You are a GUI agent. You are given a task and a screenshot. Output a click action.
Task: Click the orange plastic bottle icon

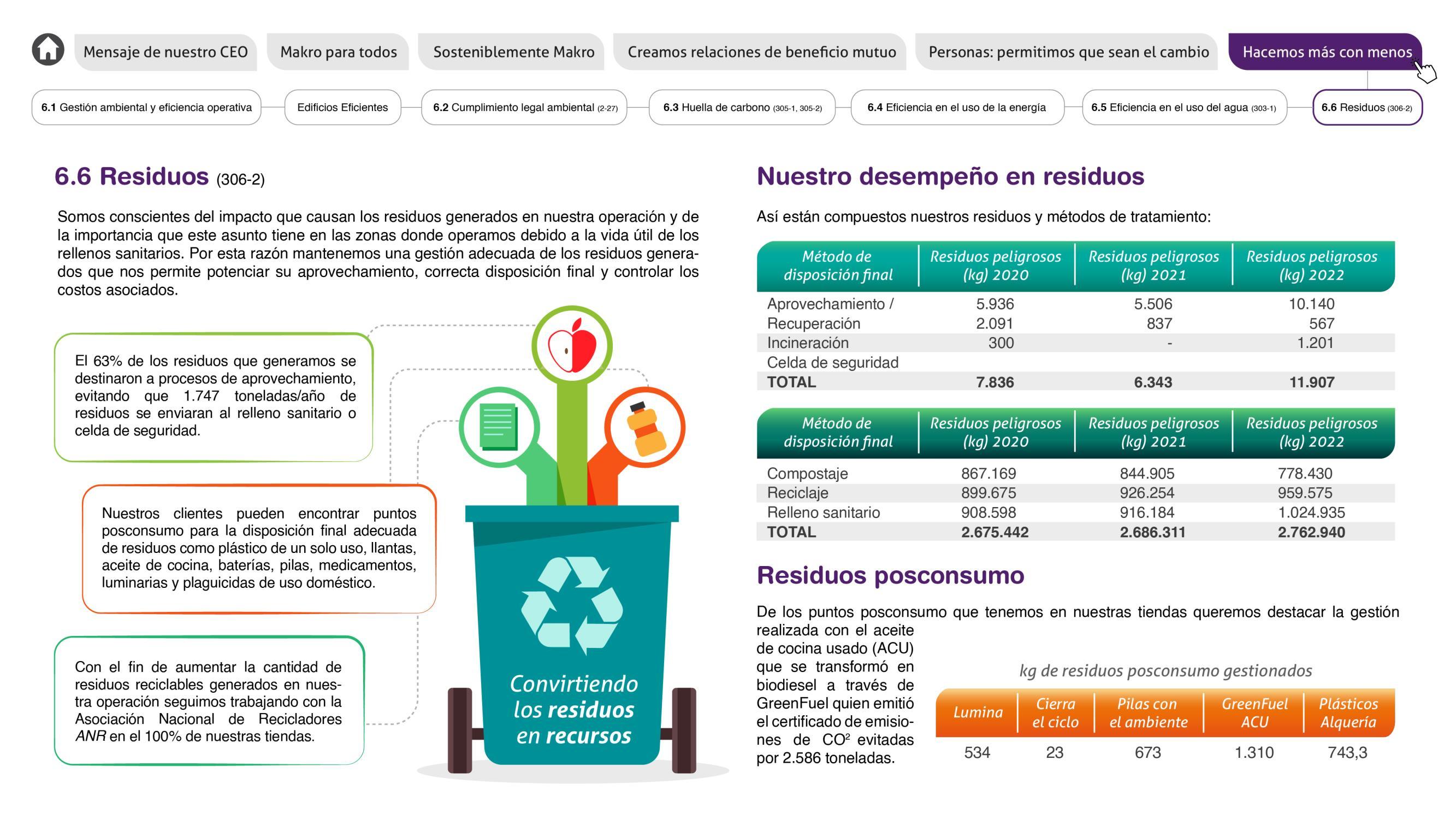tap(645, 428)
